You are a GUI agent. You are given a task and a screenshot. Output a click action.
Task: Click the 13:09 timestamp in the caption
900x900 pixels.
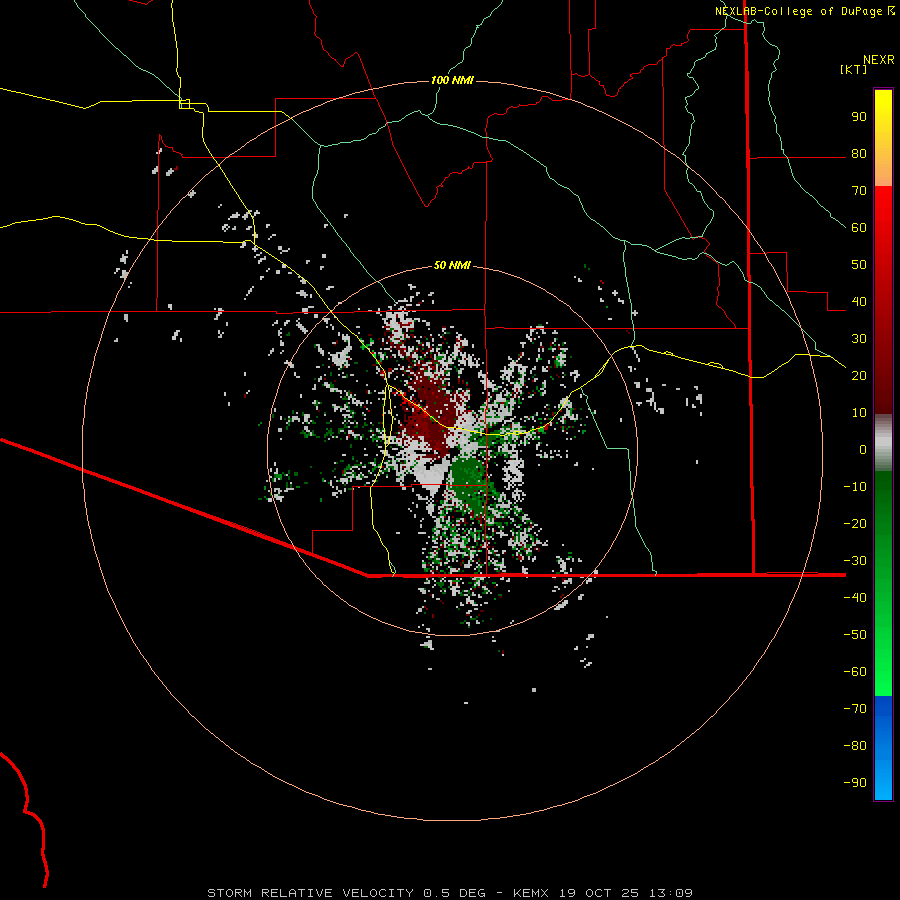(x=670, y=893)
